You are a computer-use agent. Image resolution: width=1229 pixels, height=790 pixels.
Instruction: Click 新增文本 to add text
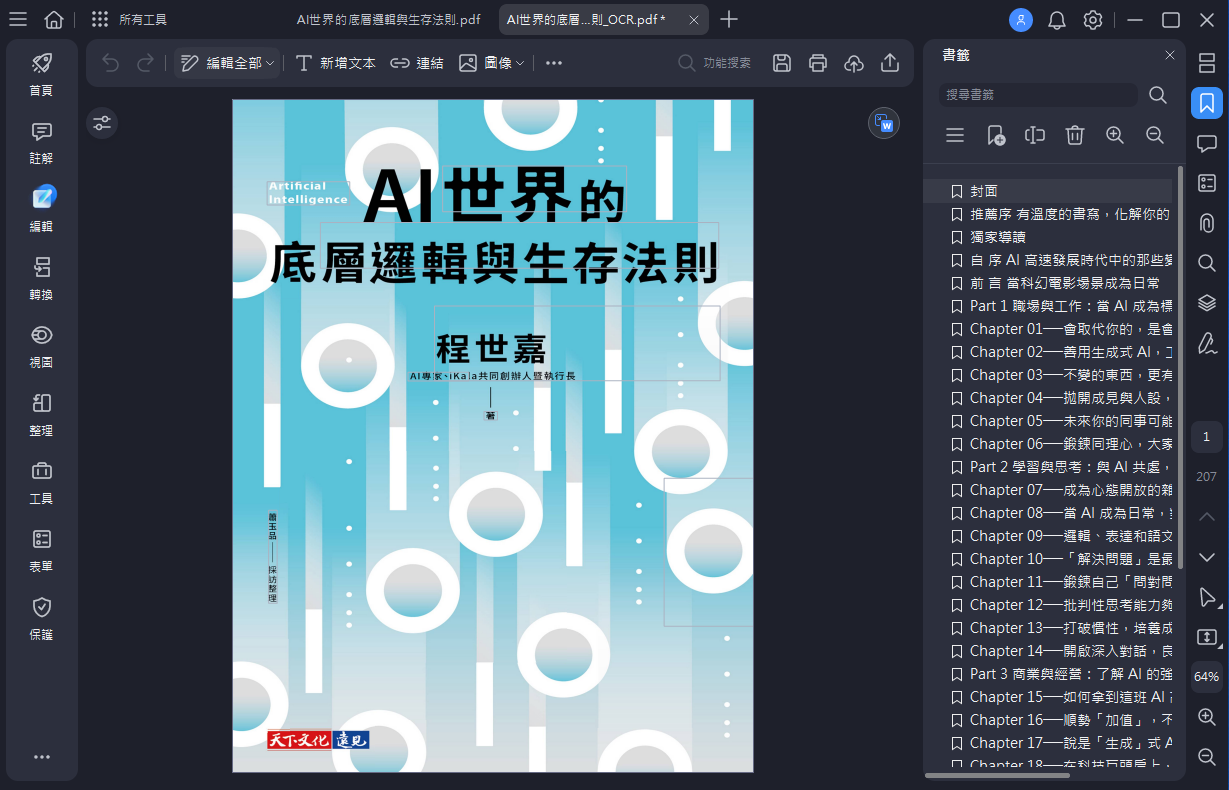point(336,63)
